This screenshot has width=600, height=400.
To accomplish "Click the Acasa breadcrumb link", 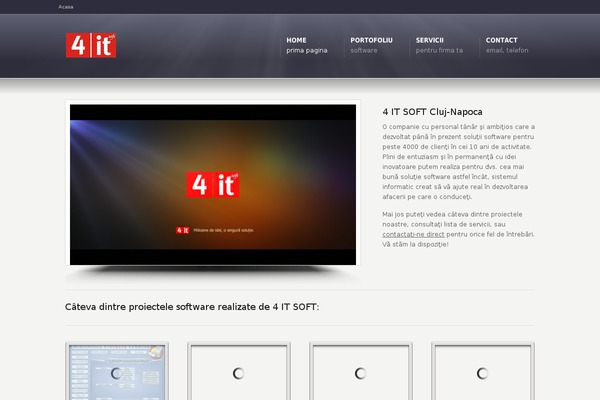I will click(x=66, y=7).
